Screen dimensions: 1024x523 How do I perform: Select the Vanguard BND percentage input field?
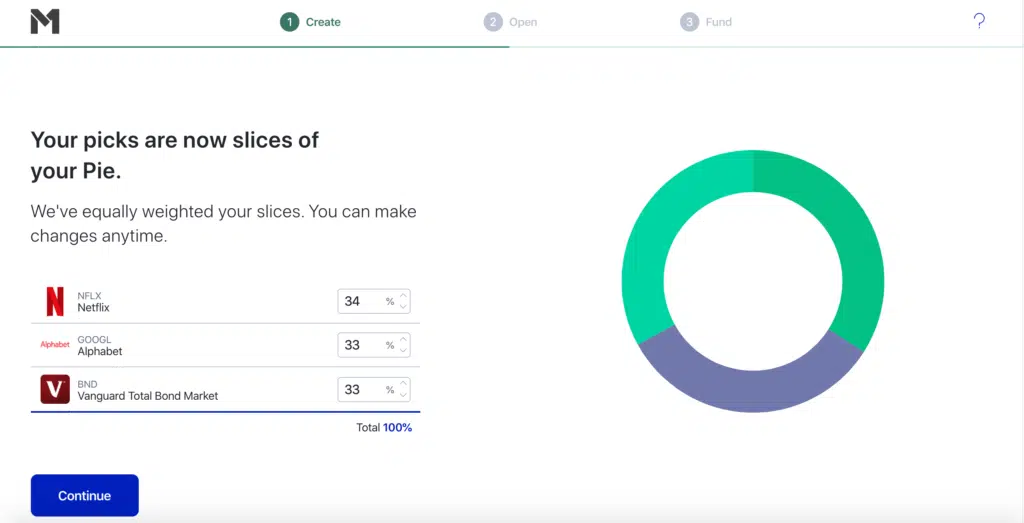pos(362,389)
